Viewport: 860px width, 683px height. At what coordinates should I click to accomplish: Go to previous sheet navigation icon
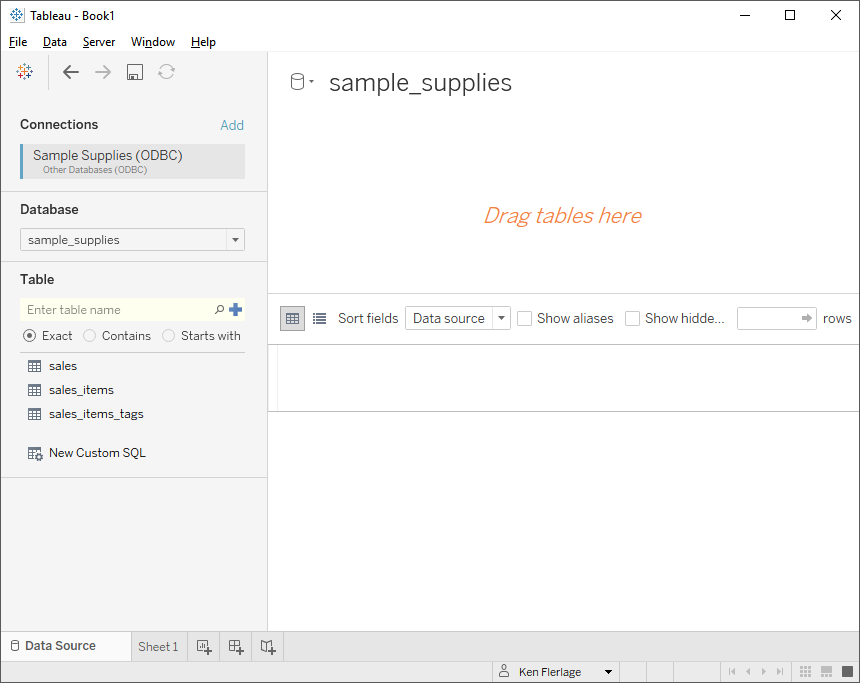[x=748, y=671]
